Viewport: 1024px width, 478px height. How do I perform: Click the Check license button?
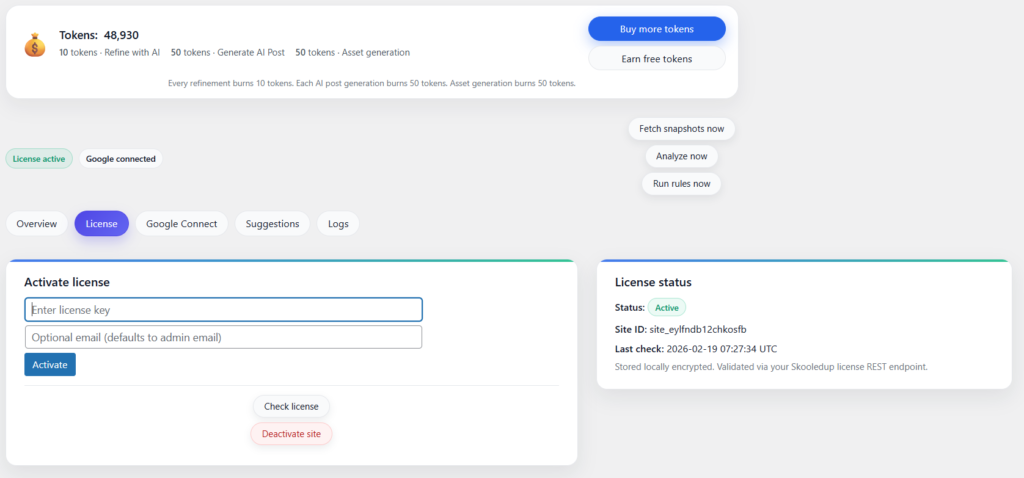pyautogui.click(x=291, y=406)
